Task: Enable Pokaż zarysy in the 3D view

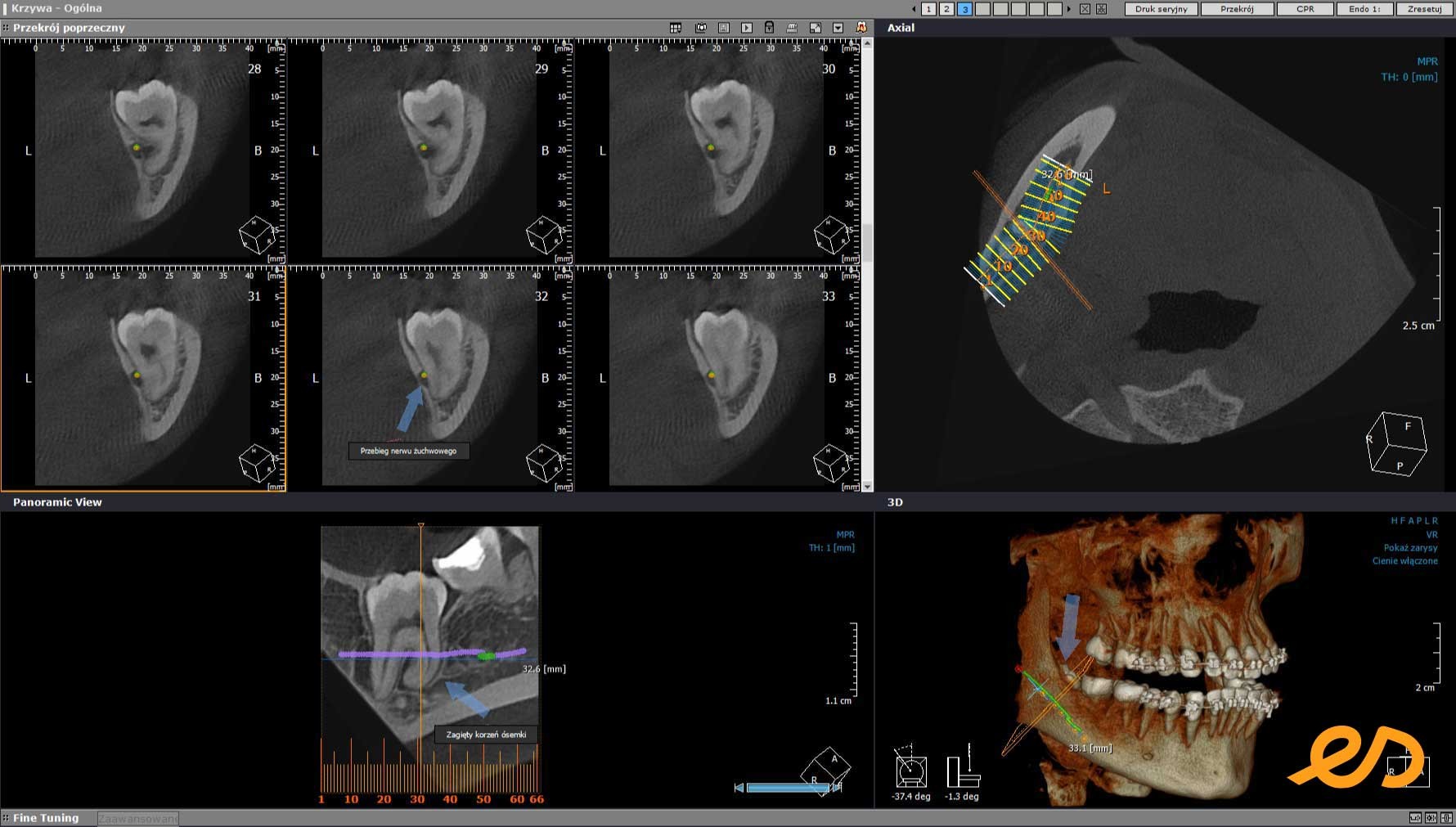Action: coord(1410,547)
